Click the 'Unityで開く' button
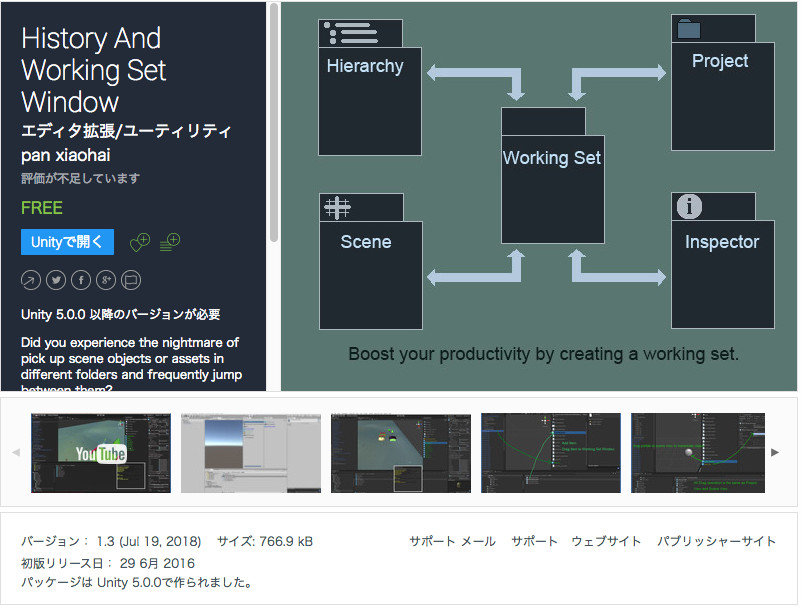 tap(67, 242)
